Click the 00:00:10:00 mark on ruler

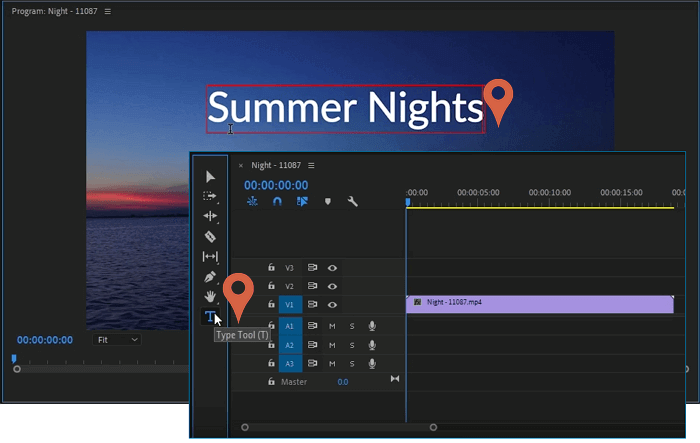tap(550, 192)
